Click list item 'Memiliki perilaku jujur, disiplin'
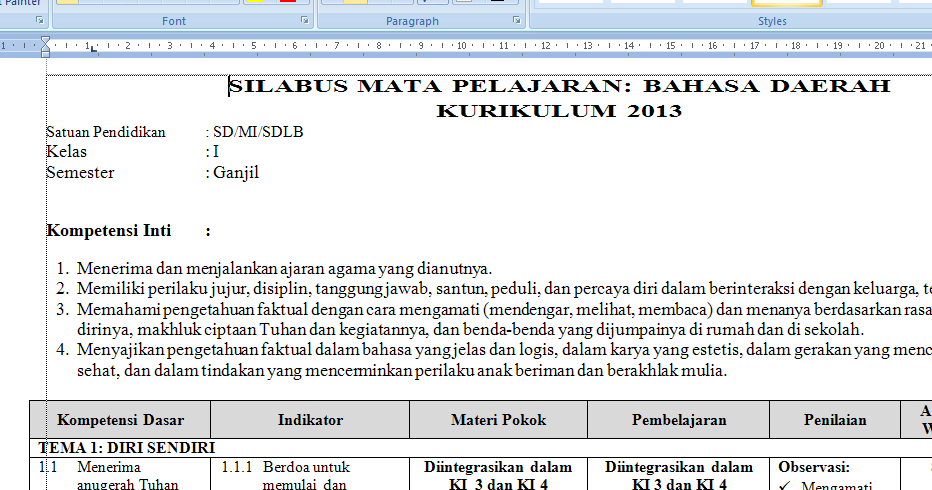 pyautogui.click(x=504, y=289)
